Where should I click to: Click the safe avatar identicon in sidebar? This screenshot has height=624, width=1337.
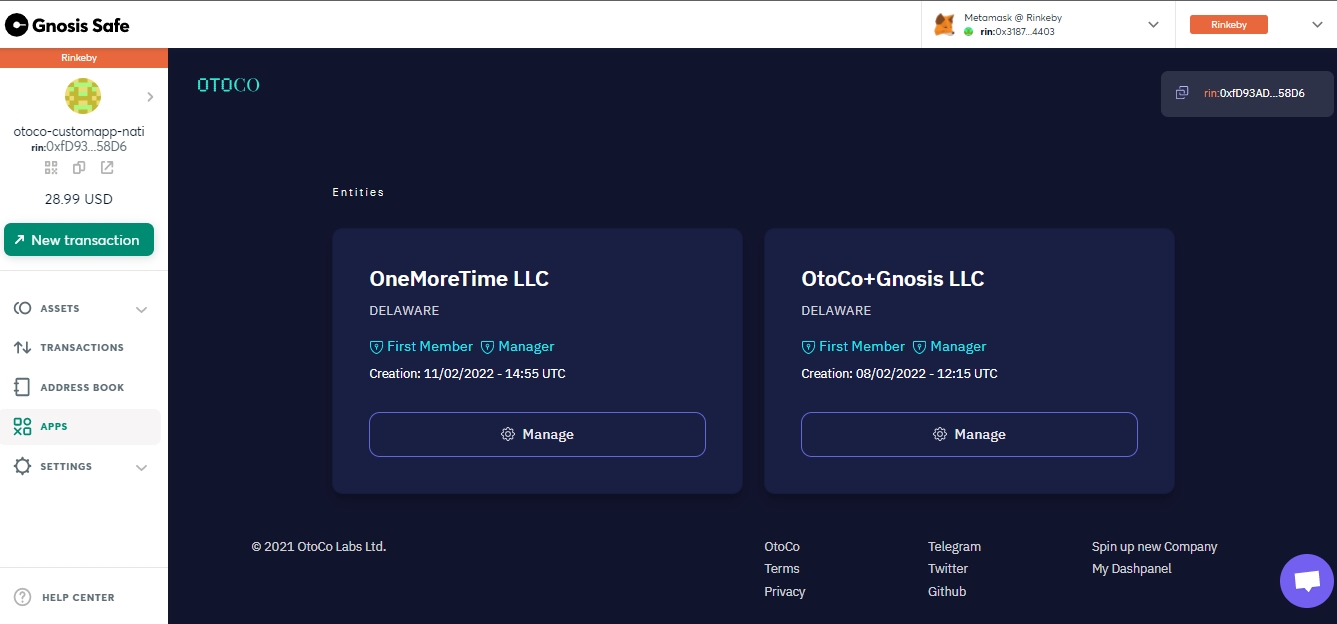[83, 96]
